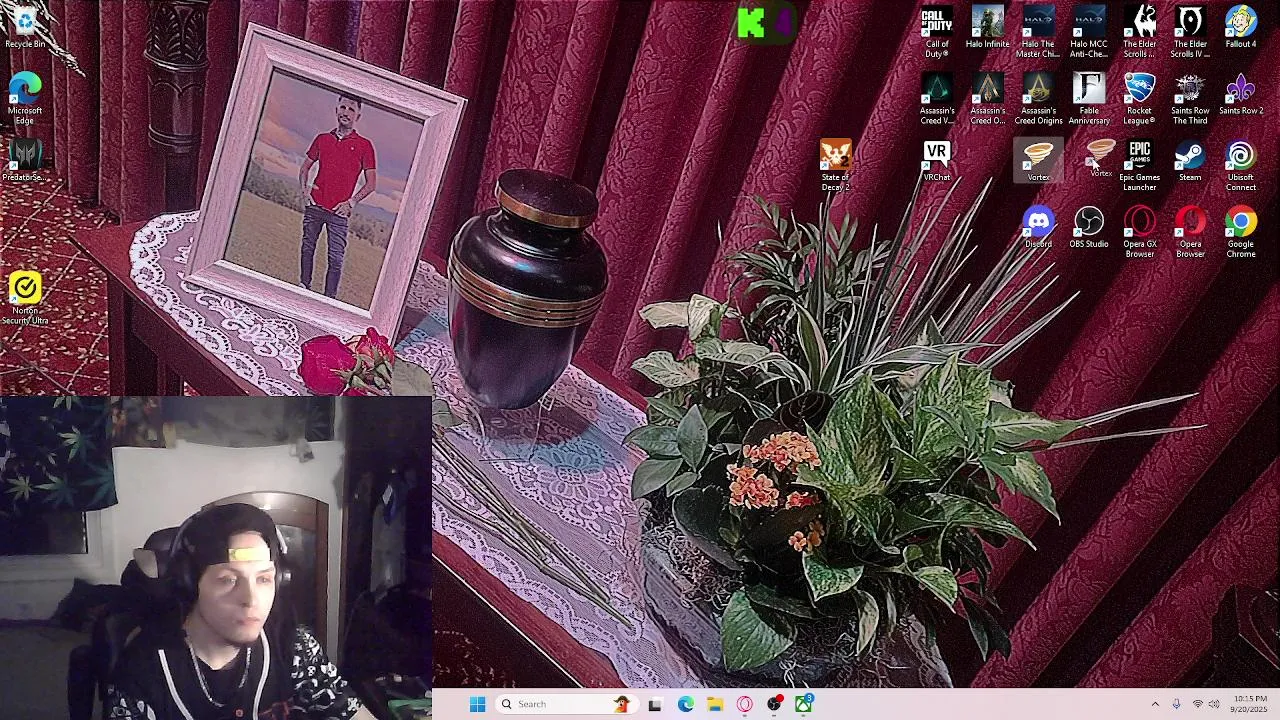
Task: Switch to Opera GX on the taskbar
Action: click(x=745, y=704)
